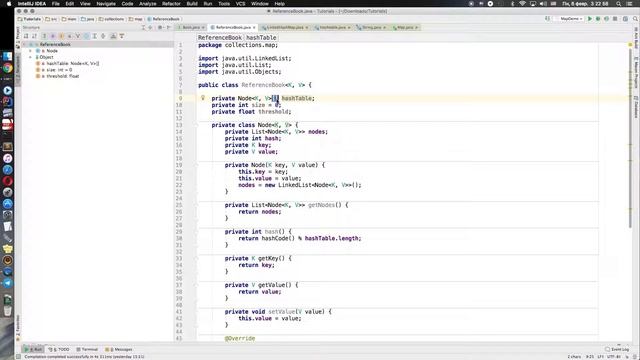Open the Event Log button

617,349
